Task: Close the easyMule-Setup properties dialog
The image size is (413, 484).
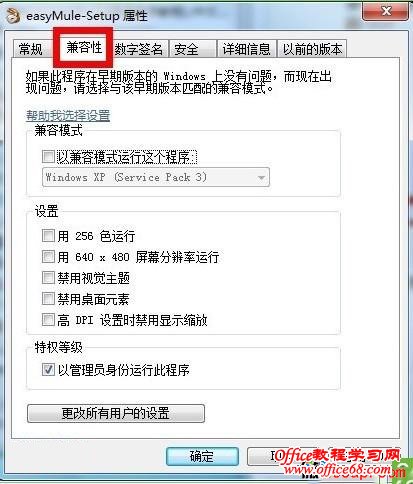Action: point(386,12)
